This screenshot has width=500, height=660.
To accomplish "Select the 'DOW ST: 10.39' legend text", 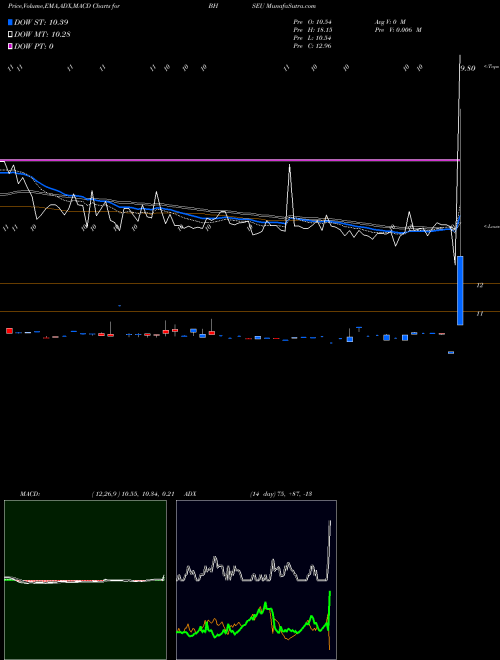I will [41, 22].
